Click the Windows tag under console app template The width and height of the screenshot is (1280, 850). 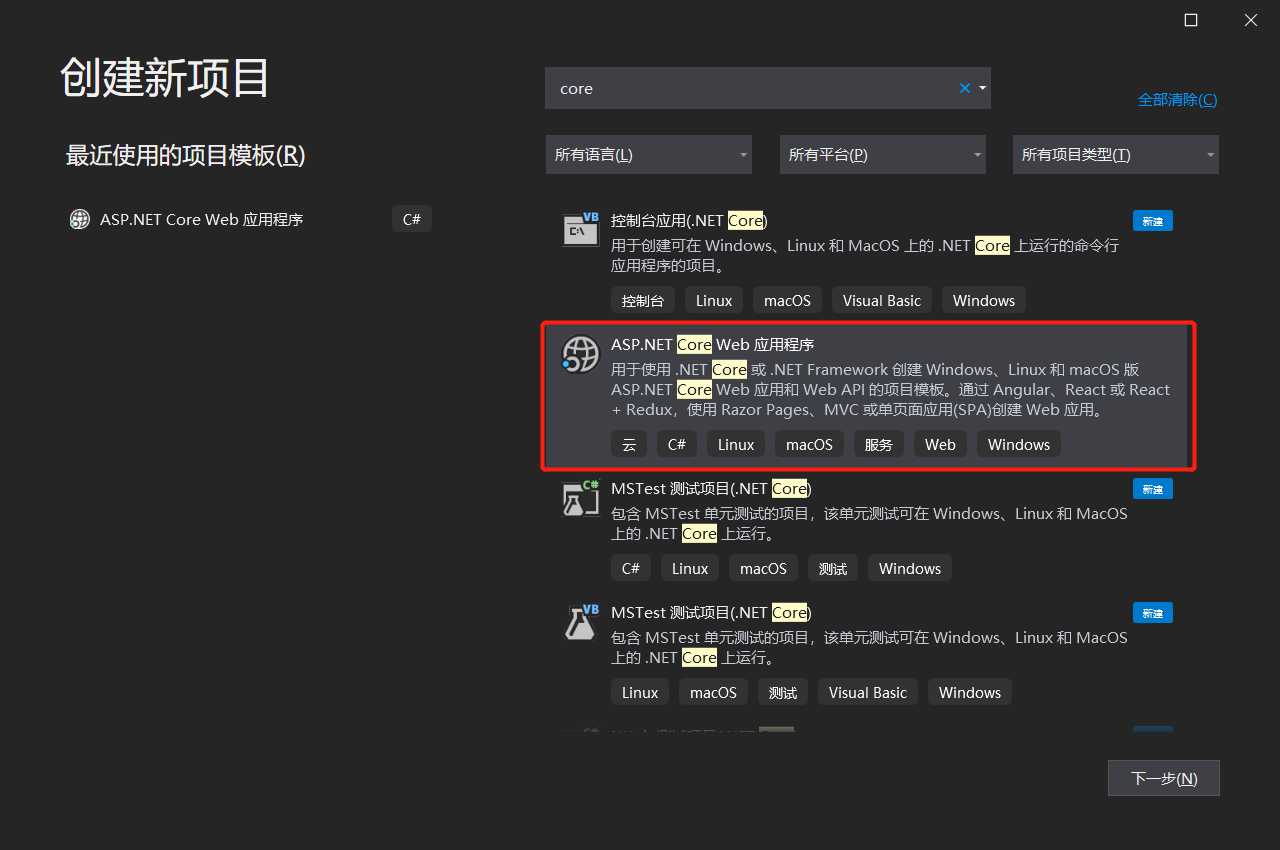pos(984,301)
